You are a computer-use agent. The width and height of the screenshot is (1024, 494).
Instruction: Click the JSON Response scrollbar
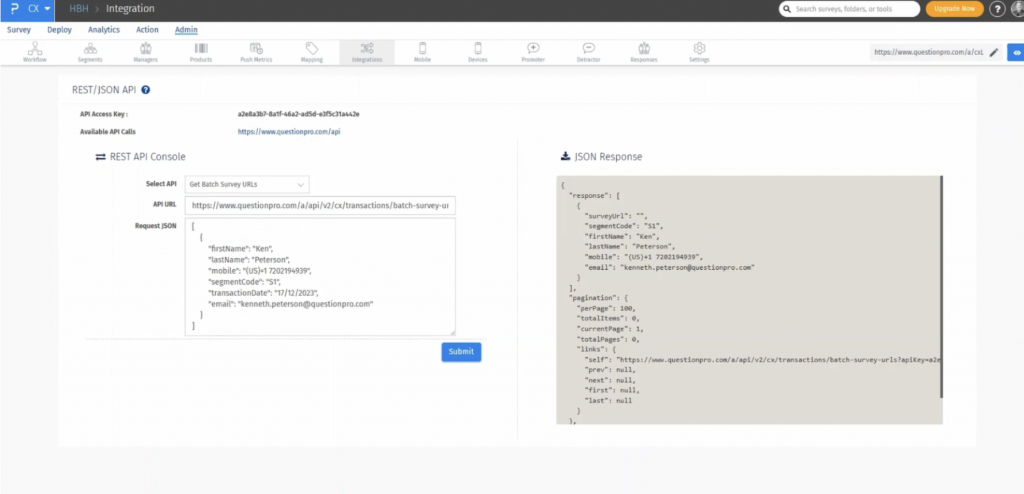click(x=941, y=286)
